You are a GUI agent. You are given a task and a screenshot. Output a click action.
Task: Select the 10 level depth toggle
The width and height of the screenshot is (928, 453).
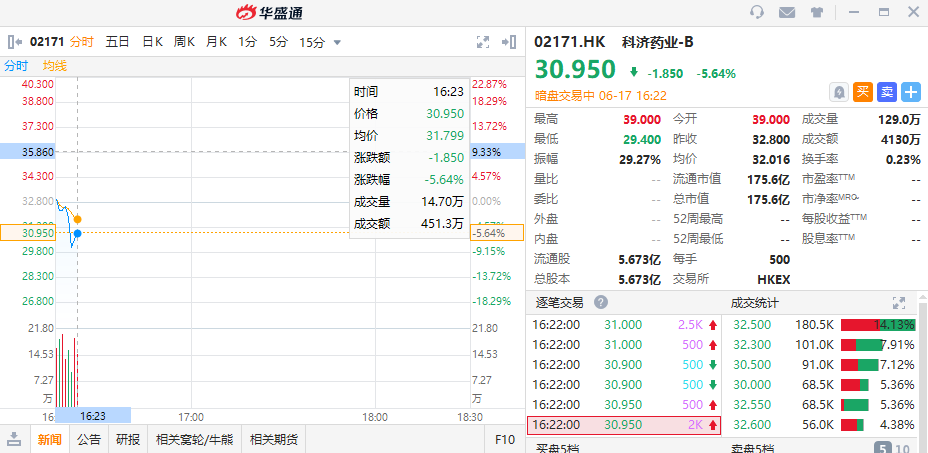(x=903, y=448)
